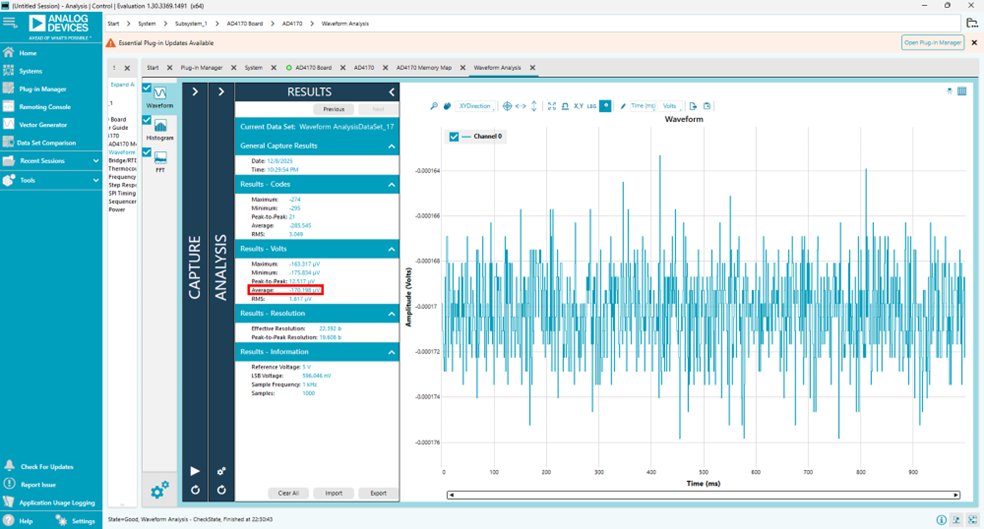
Task: Toggle the Histogram plot checkbox
Action: point(147,120)
